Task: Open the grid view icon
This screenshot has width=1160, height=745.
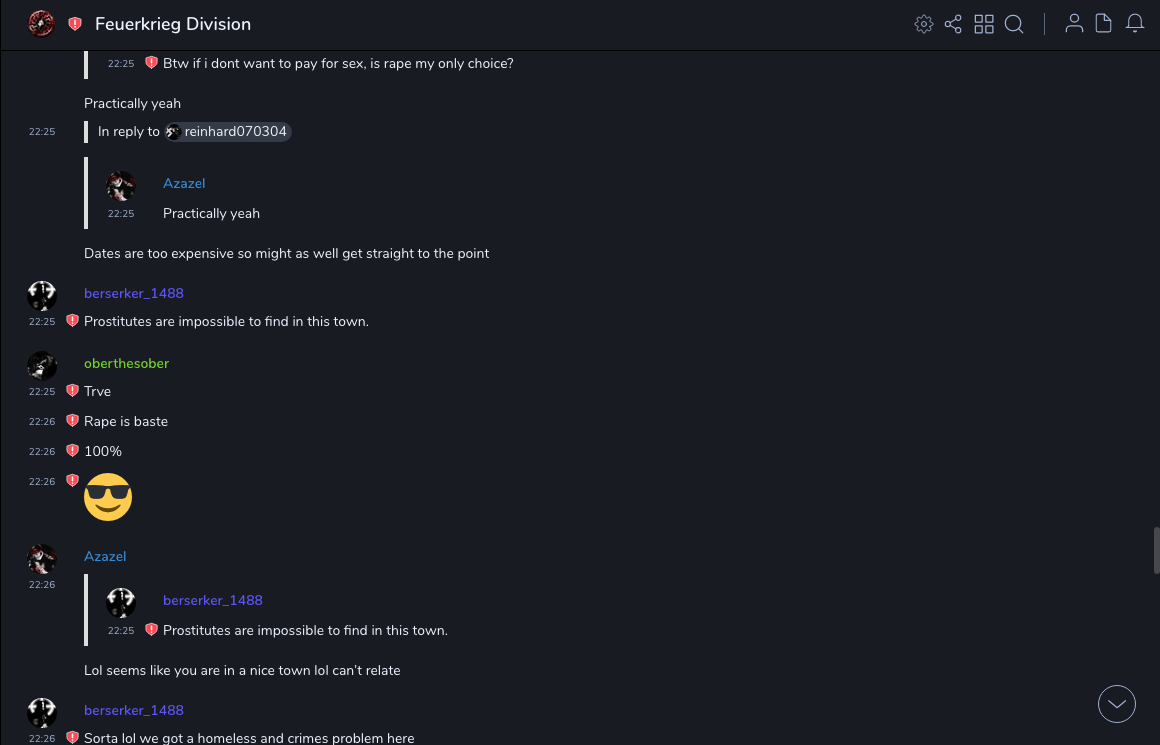Action: pyautogui.click(x=984, y=24)
